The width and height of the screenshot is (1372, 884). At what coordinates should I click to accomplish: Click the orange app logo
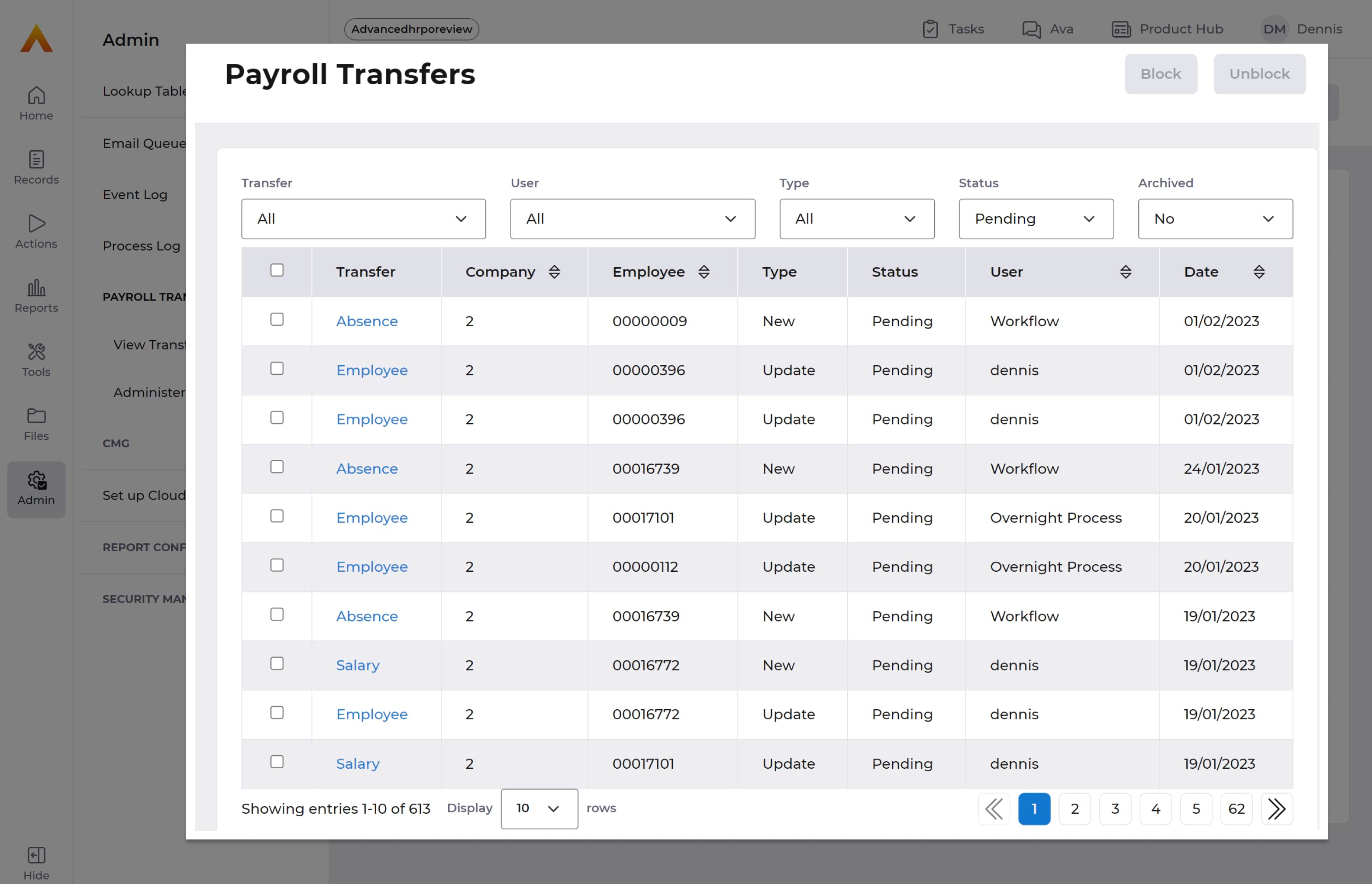tap(36, 38)
